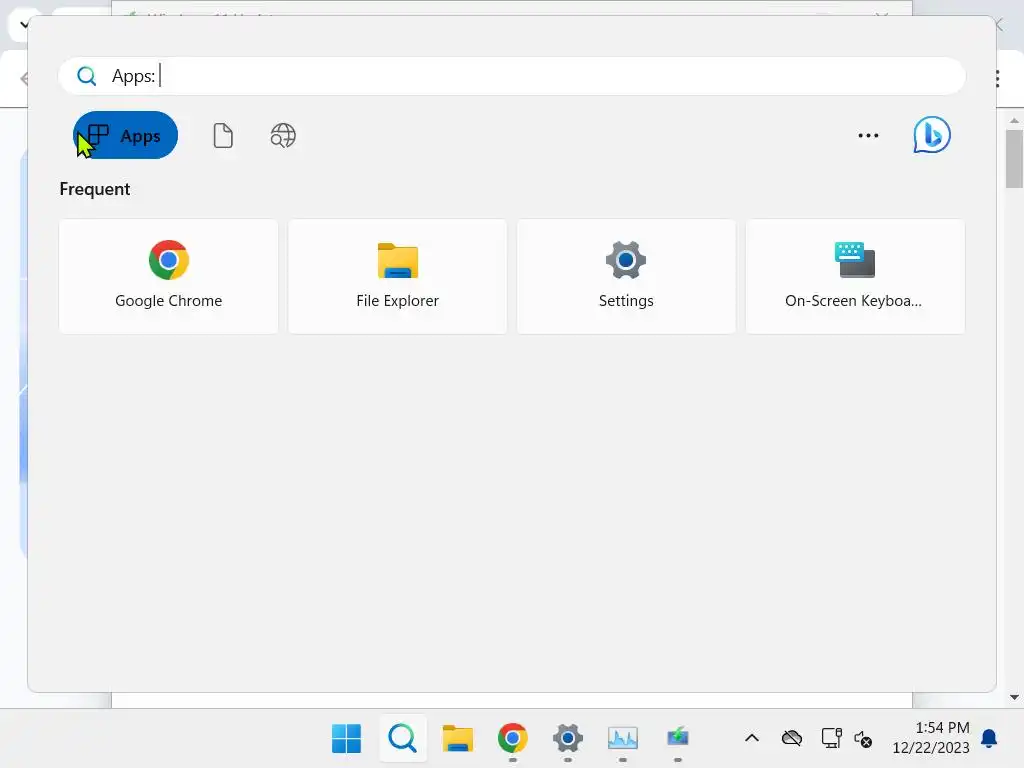Image resolution: width=1024 pixels, height=768 pixels.
Task: Launch File Explorer from Frequent apps
Action: 397,276
